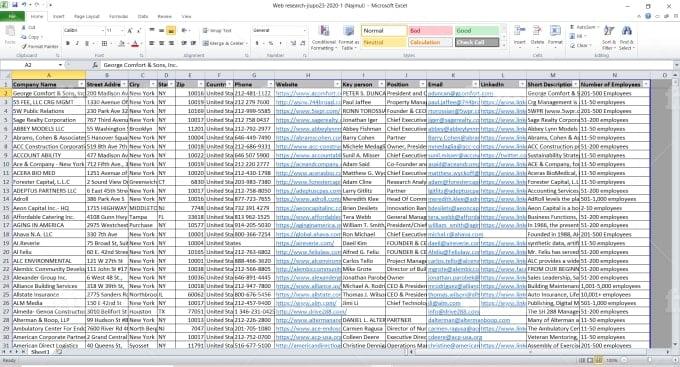Toggle italic formatting

click(x=77, y=43)
